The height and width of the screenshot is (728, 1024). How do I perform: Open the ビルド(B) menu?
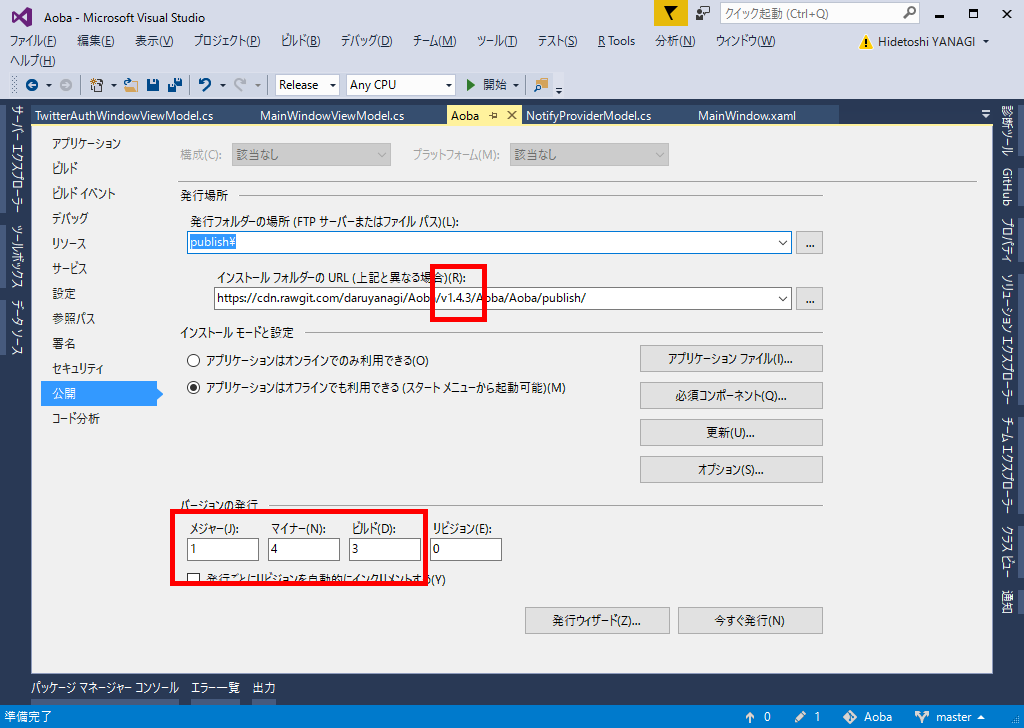pos(300,41)
